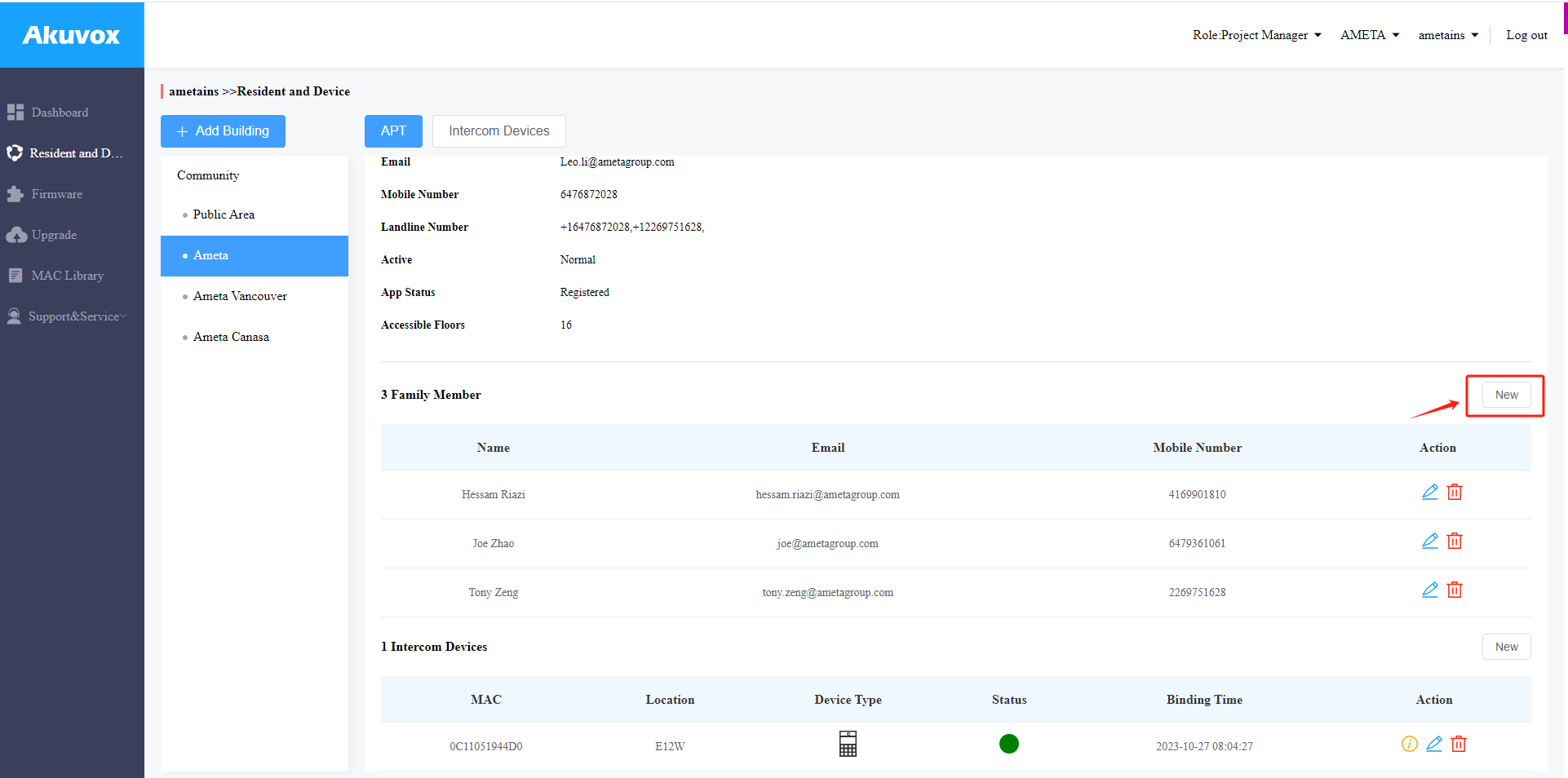Select Ameta building in the tree
The height and width of the screenshot is (778, 1568).
coord(255,256)
